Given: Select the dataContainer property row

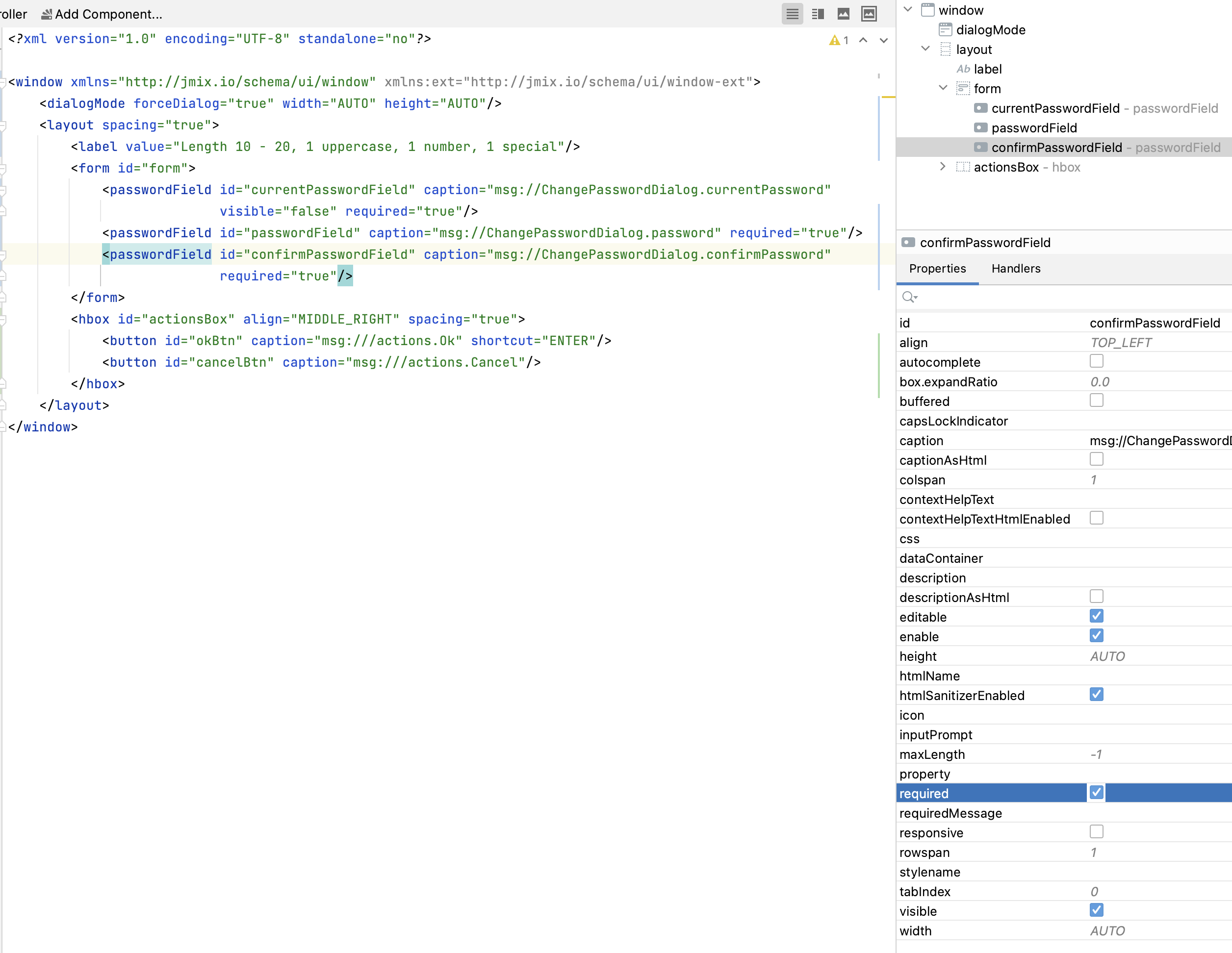Looking at the screenshot, I should coord(1064,558).
